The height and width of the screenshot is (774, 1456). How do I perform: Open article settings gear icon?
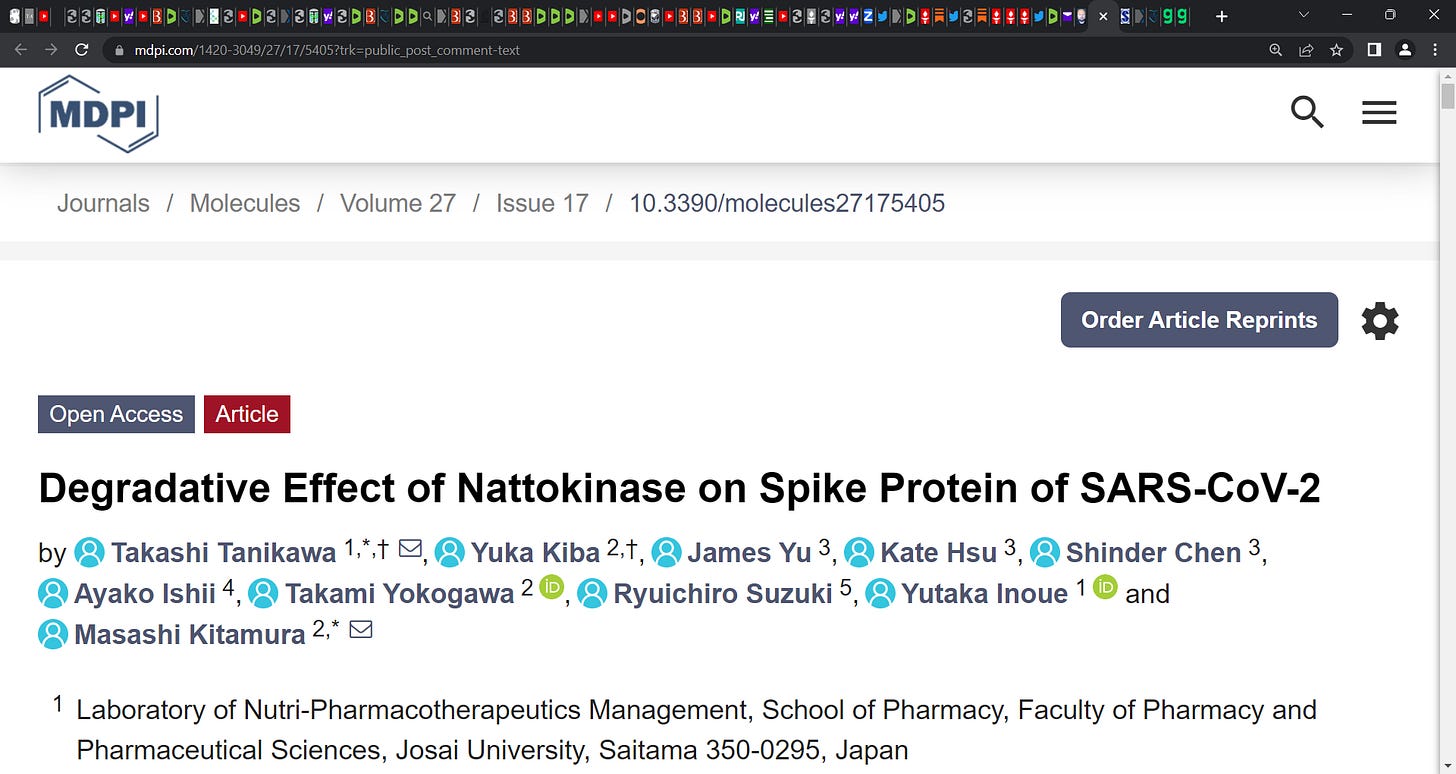click(1380, 321)
